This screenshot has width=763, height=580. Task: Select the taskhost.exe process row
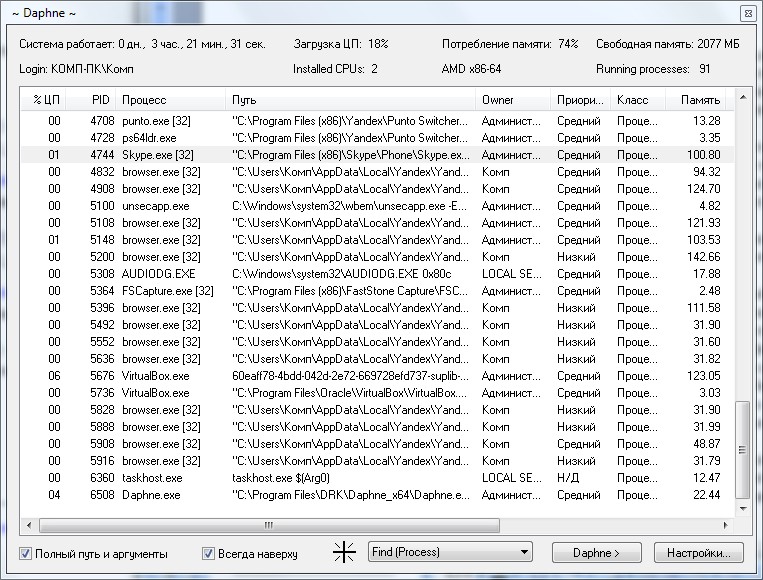[x=377, y=478]
